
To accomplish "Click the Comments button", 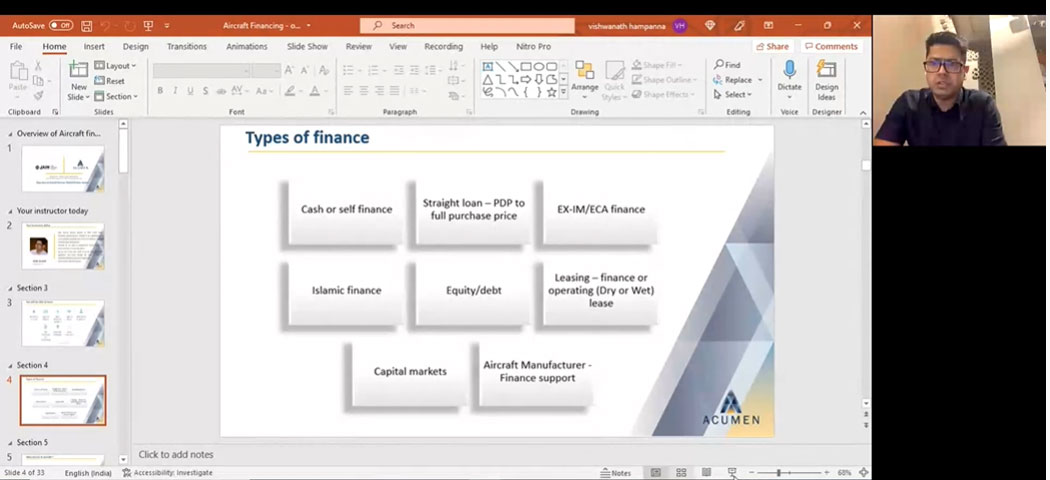I will click(831, 46).
